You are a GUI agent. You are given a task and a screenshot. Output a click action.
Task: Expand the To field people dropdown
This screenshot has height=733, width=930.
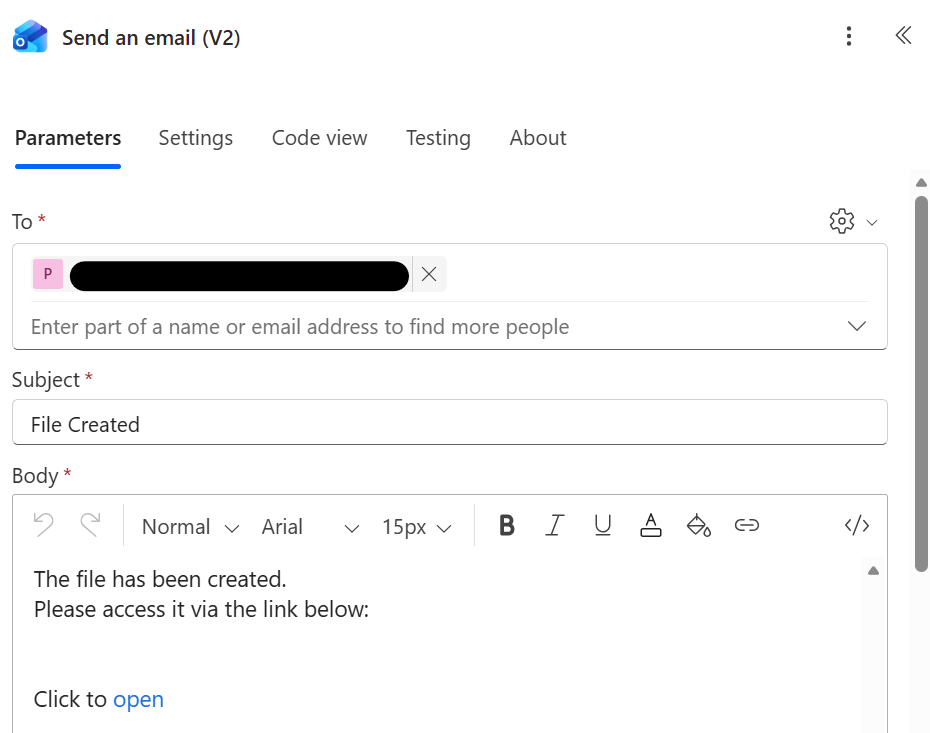point(857,327)
